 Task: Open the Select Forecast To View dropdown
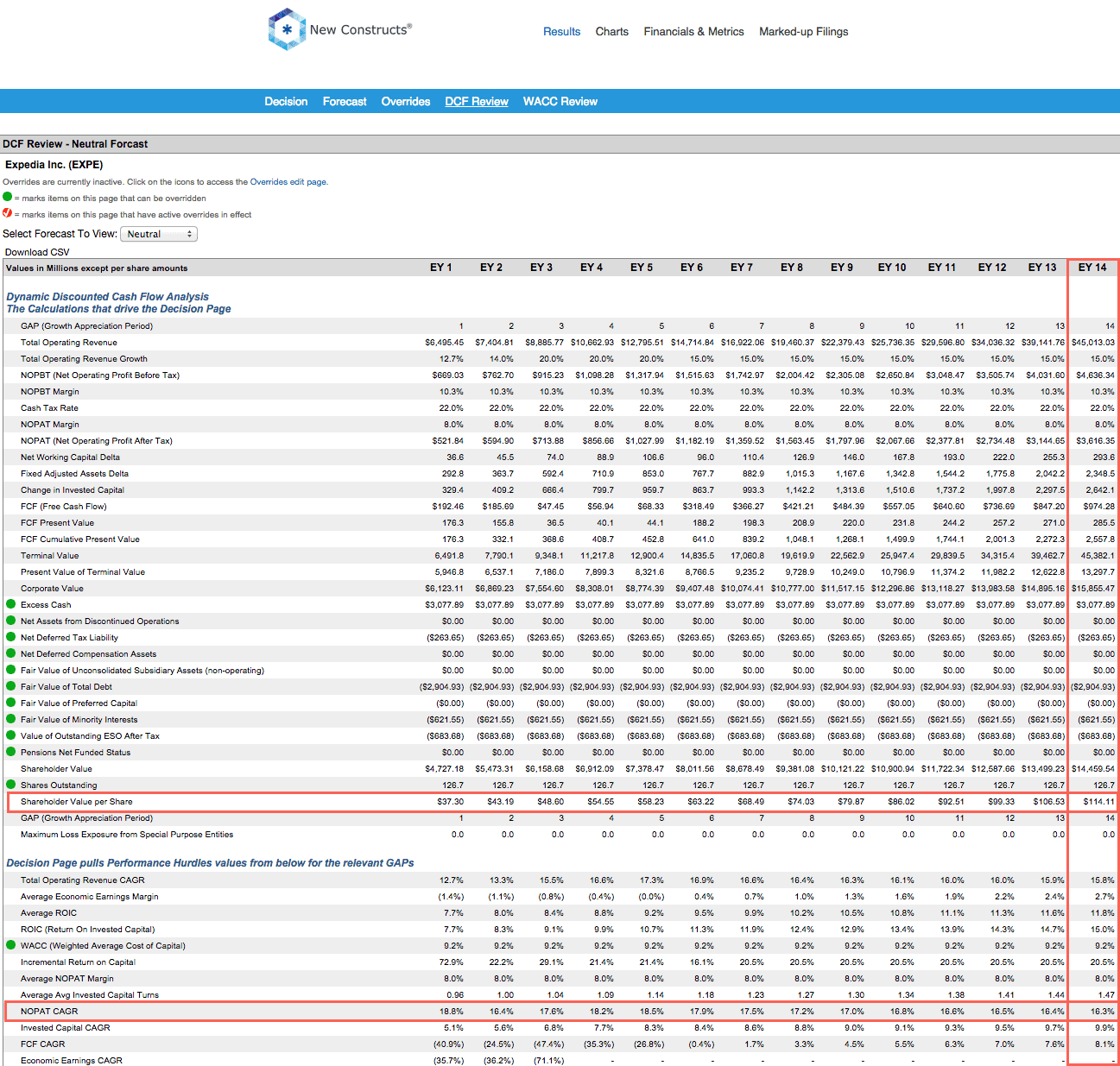(159, 234)
